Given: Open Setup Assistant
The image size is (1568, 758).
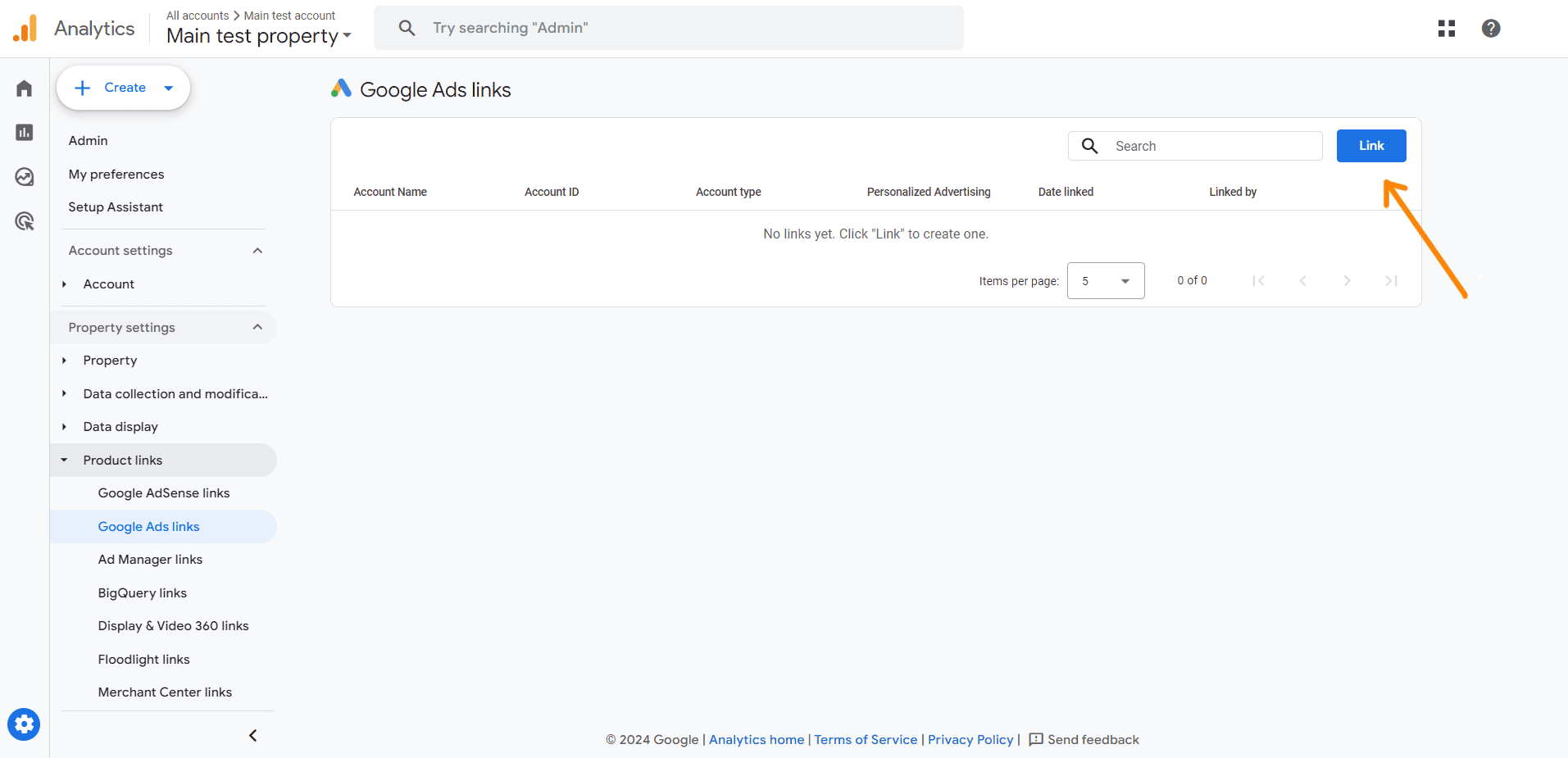Looking at the screenshot, I should pyautogui.click(x=116, y=207).
